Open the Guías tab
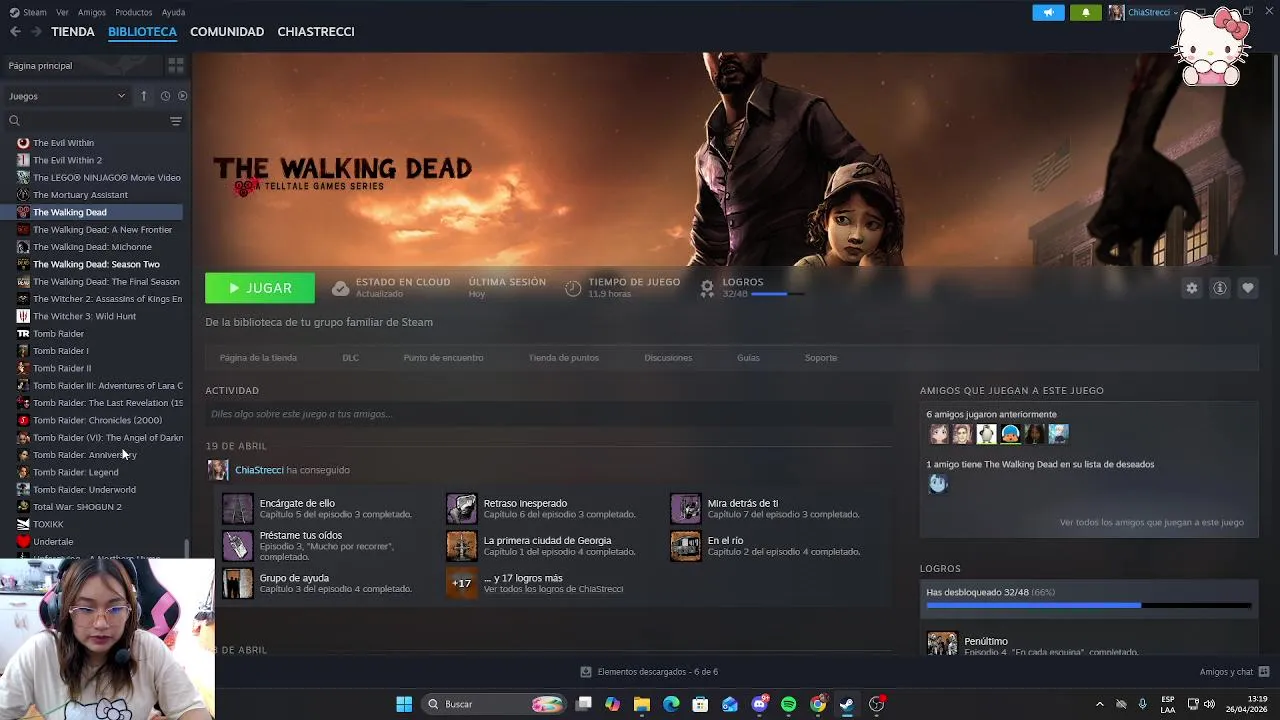This screenshot has height=720, width=1280. click(x=748, y=358)
